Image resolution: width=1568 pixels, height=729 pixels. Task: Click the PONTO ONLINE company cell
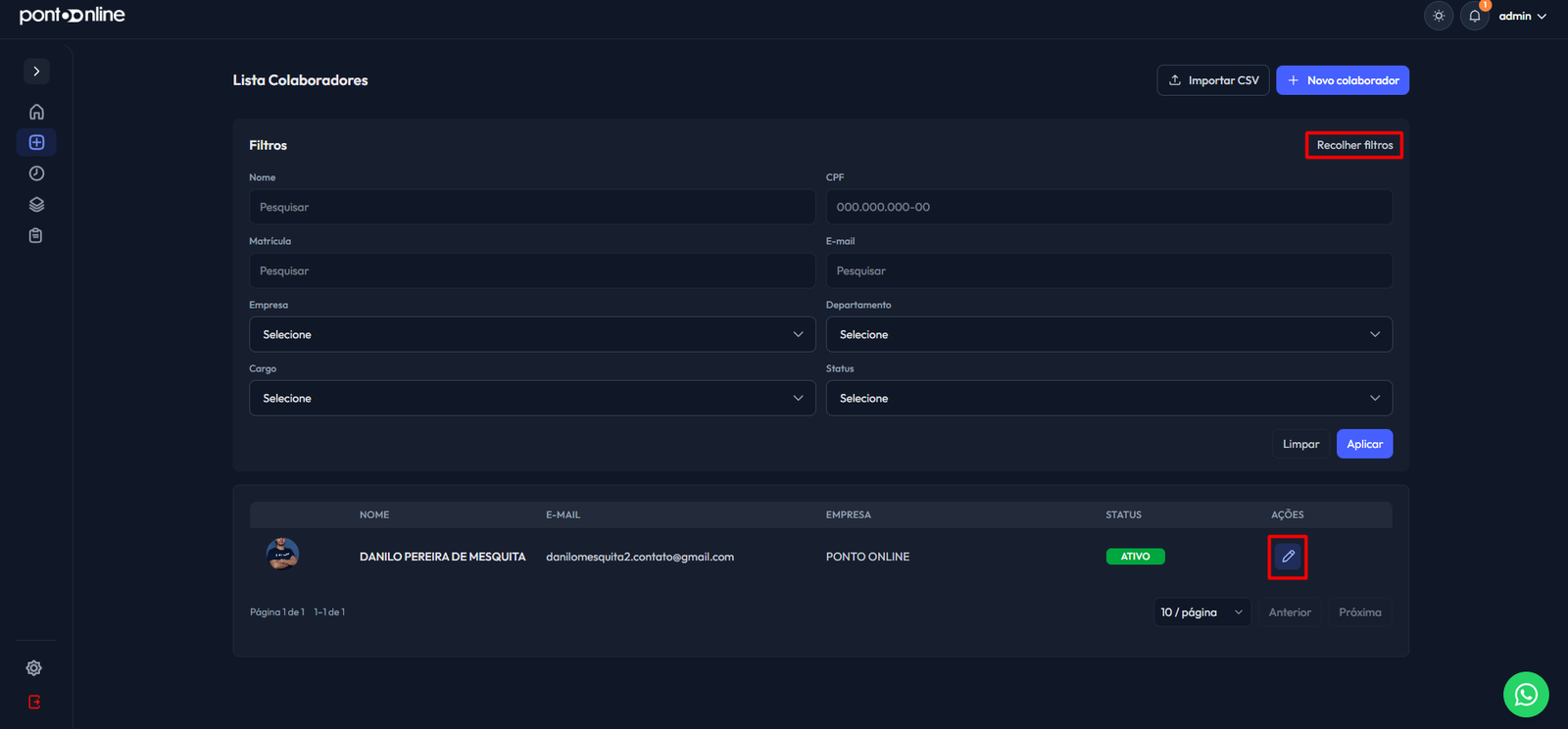867,557
